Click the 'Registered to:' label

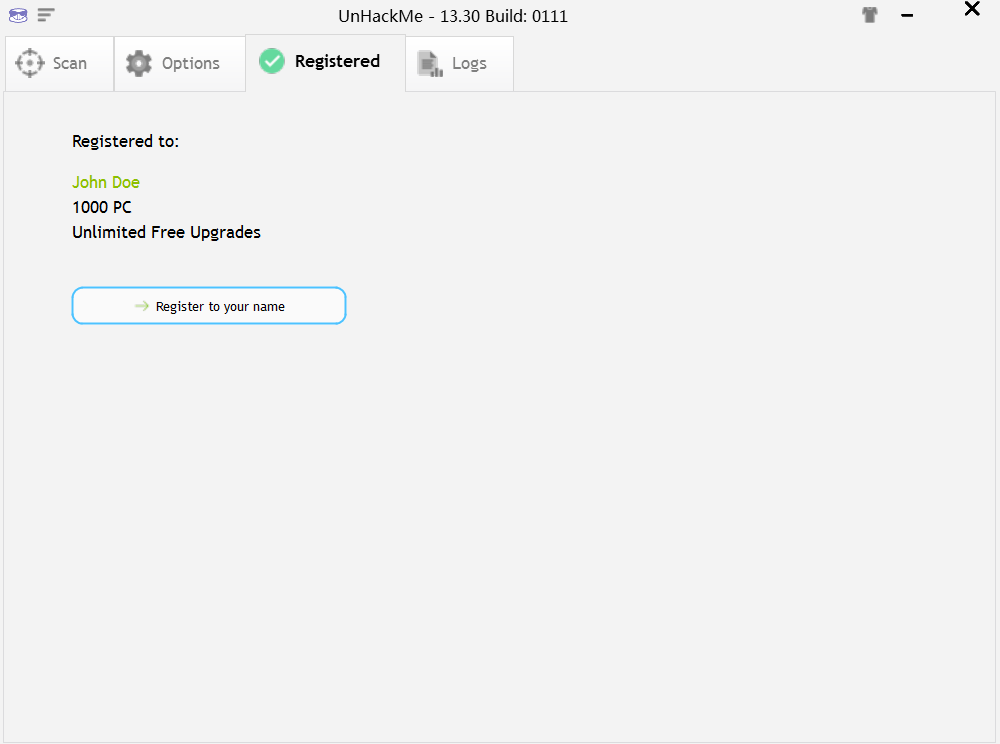coord(126,142)
